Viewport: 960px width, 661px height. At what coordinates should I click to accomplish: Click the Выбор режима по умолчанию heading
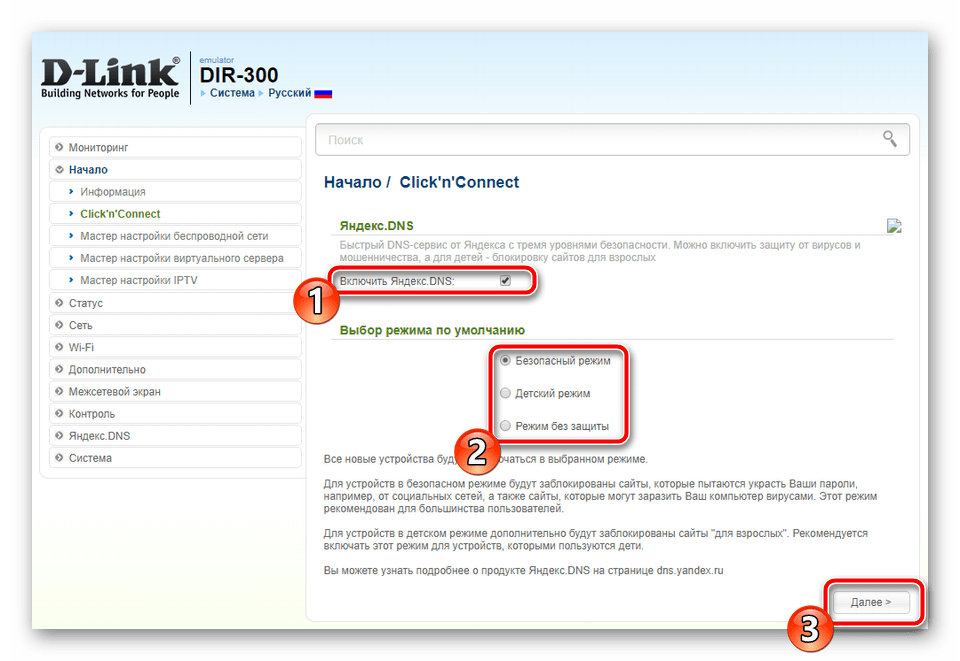(432, 330)
